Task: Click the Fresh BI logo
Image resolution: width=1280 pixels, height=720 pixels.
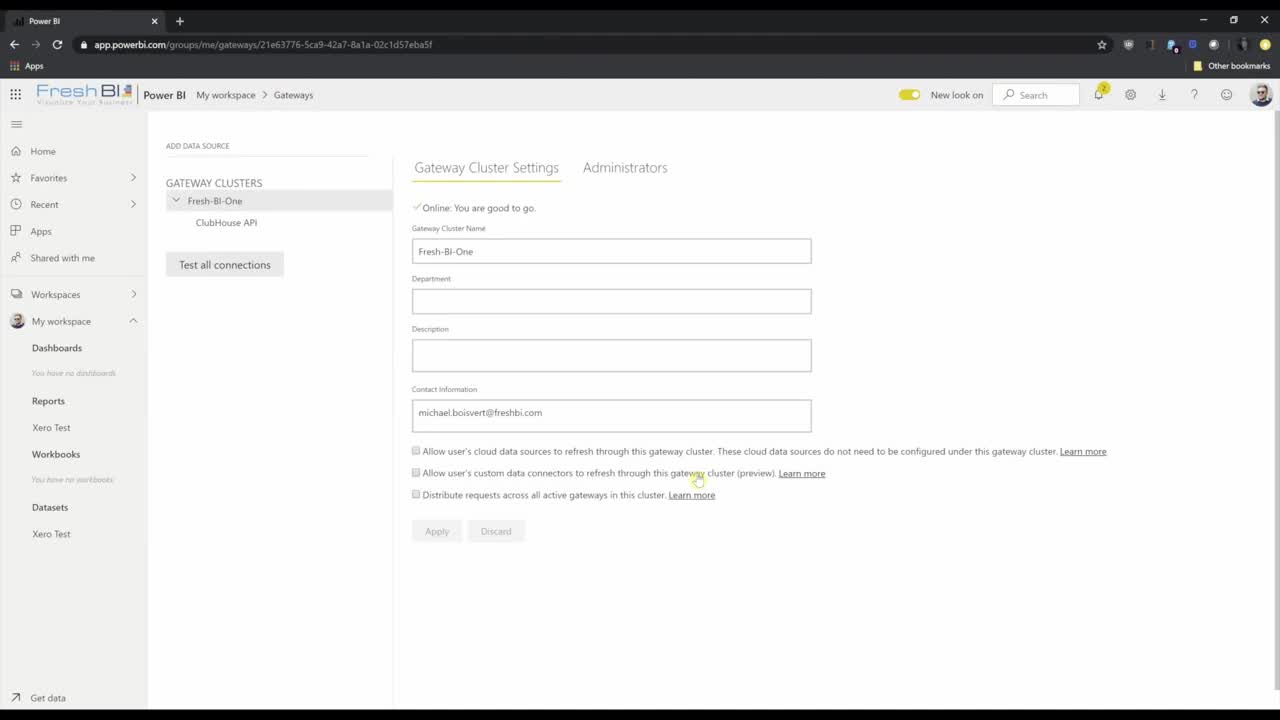Action: coord(84,95)
